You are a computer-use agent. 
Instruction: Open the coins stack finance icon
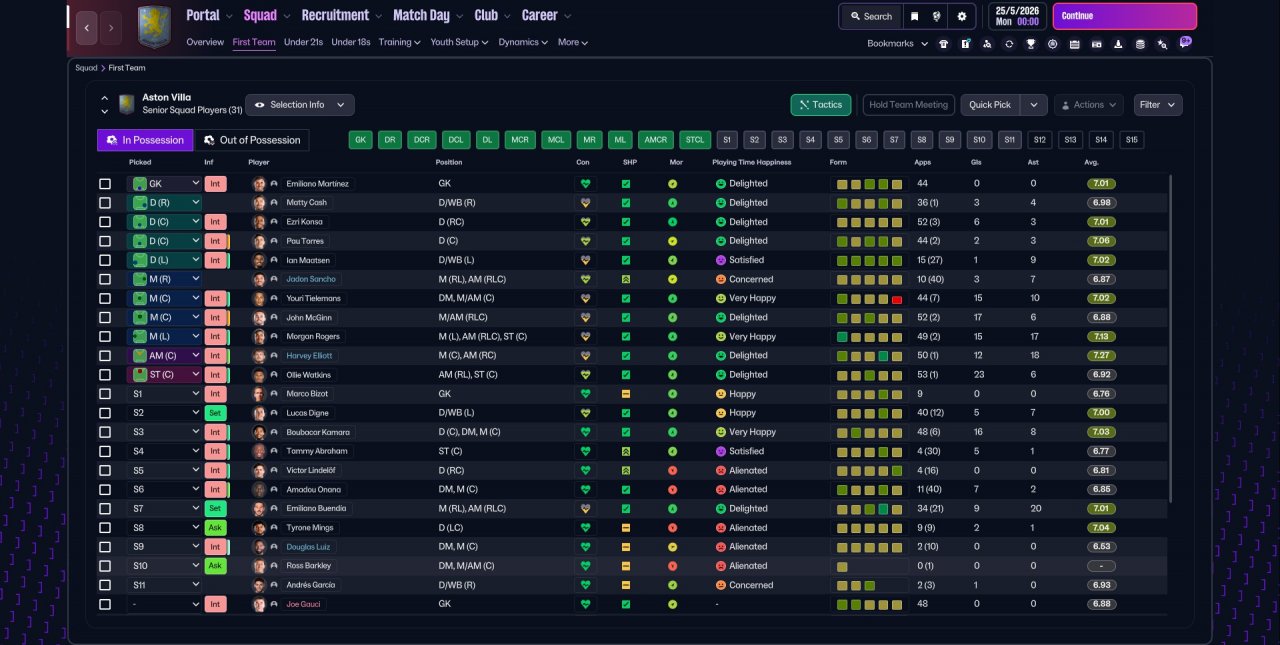point(1140,44)
